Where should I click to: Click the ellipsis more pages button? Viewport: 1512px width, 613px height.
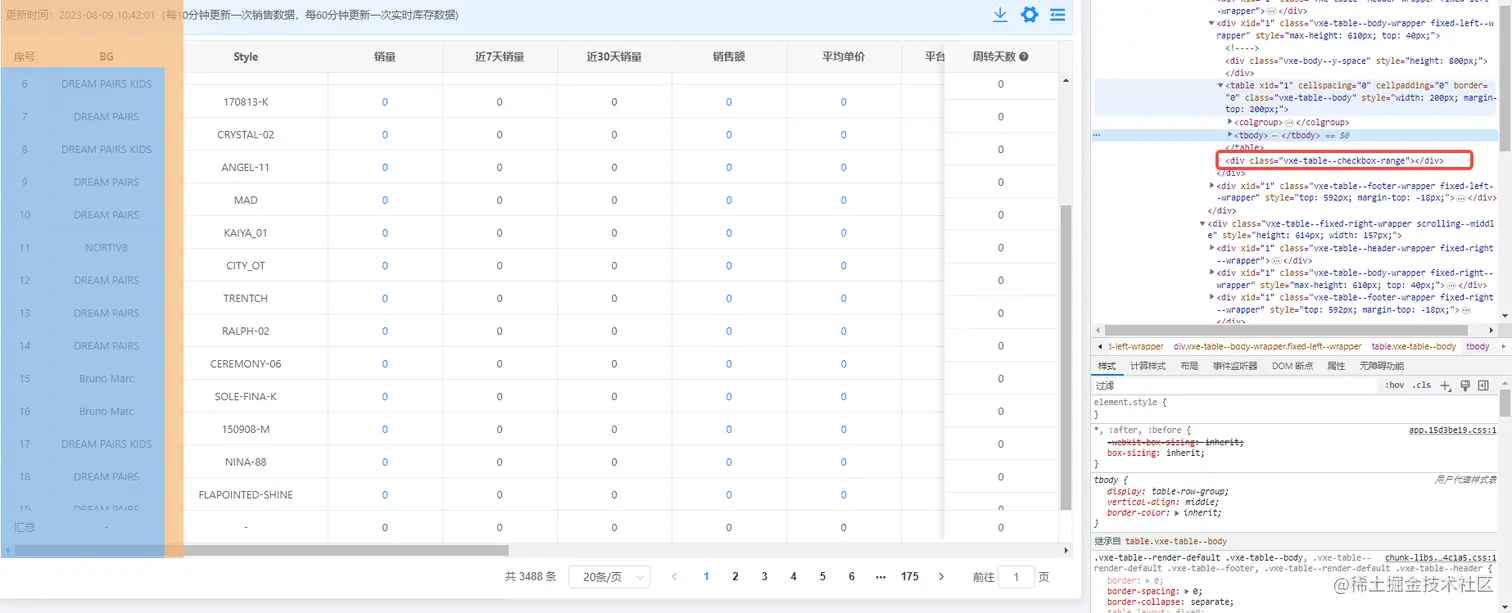pyautogui.click(x=880, y=577)
